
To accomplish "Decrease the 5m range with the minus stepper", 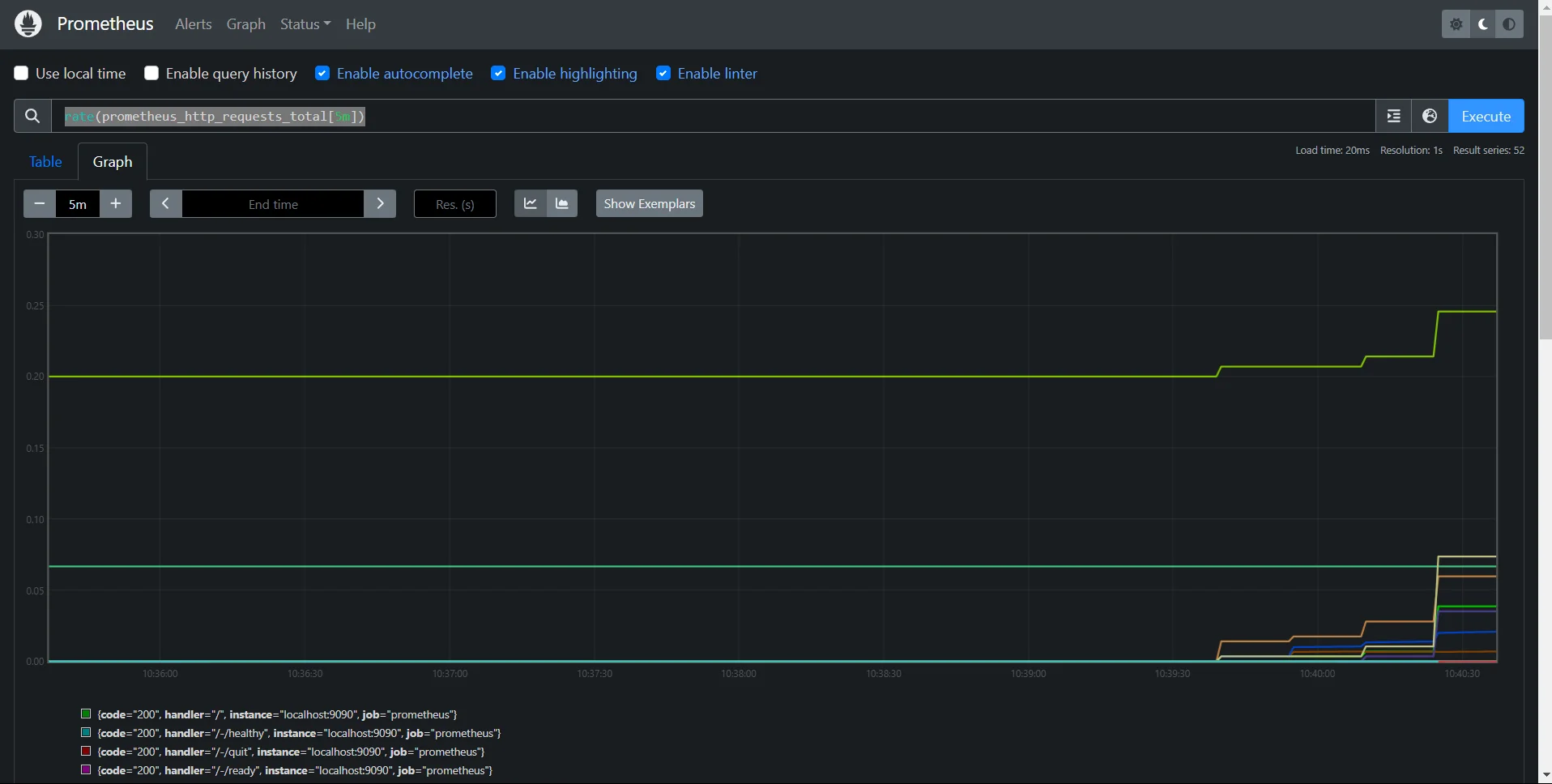I will [38, 203].
